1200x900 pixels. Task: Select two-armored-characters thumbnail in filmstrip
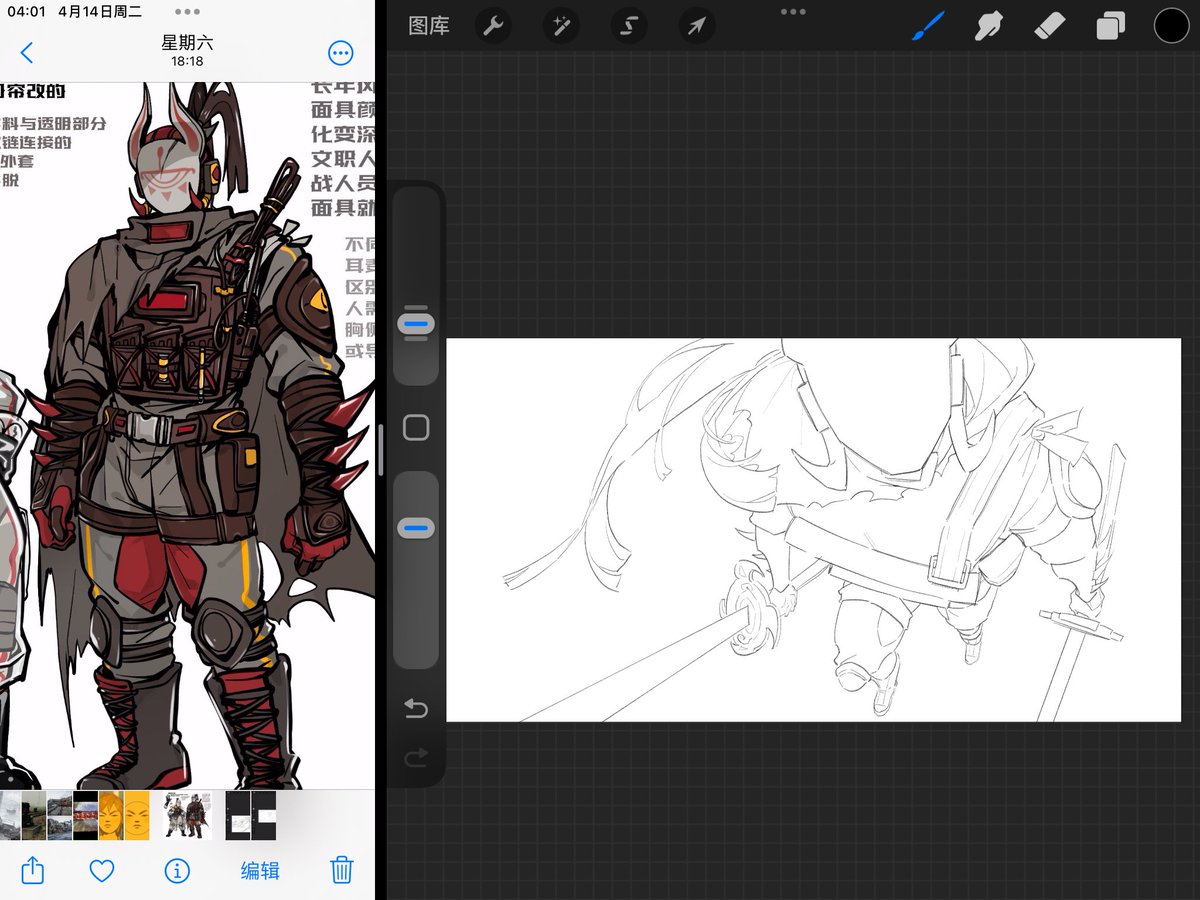tap(188, 815)
